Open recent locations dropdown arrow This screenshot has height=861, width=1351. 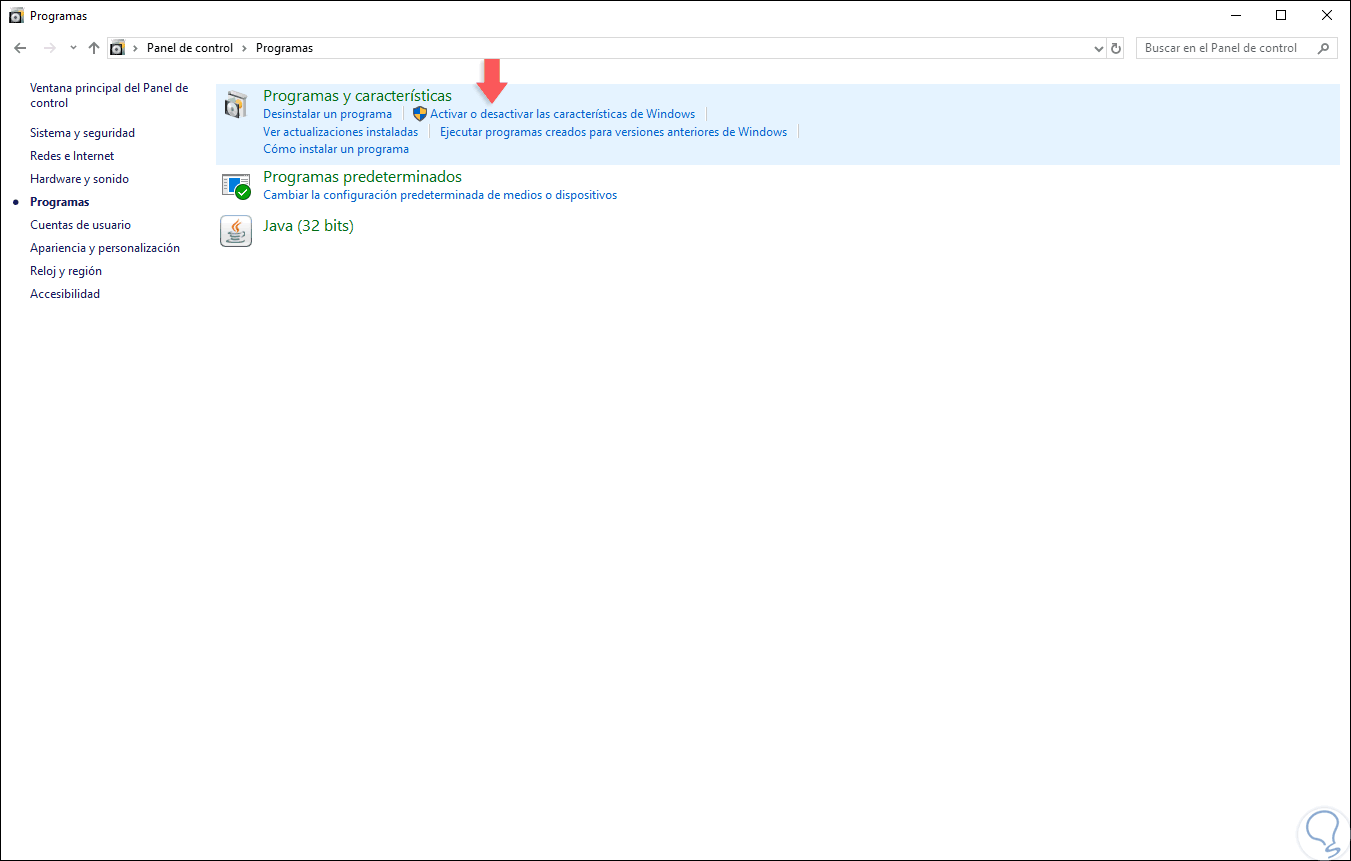[x=73, y=48]
